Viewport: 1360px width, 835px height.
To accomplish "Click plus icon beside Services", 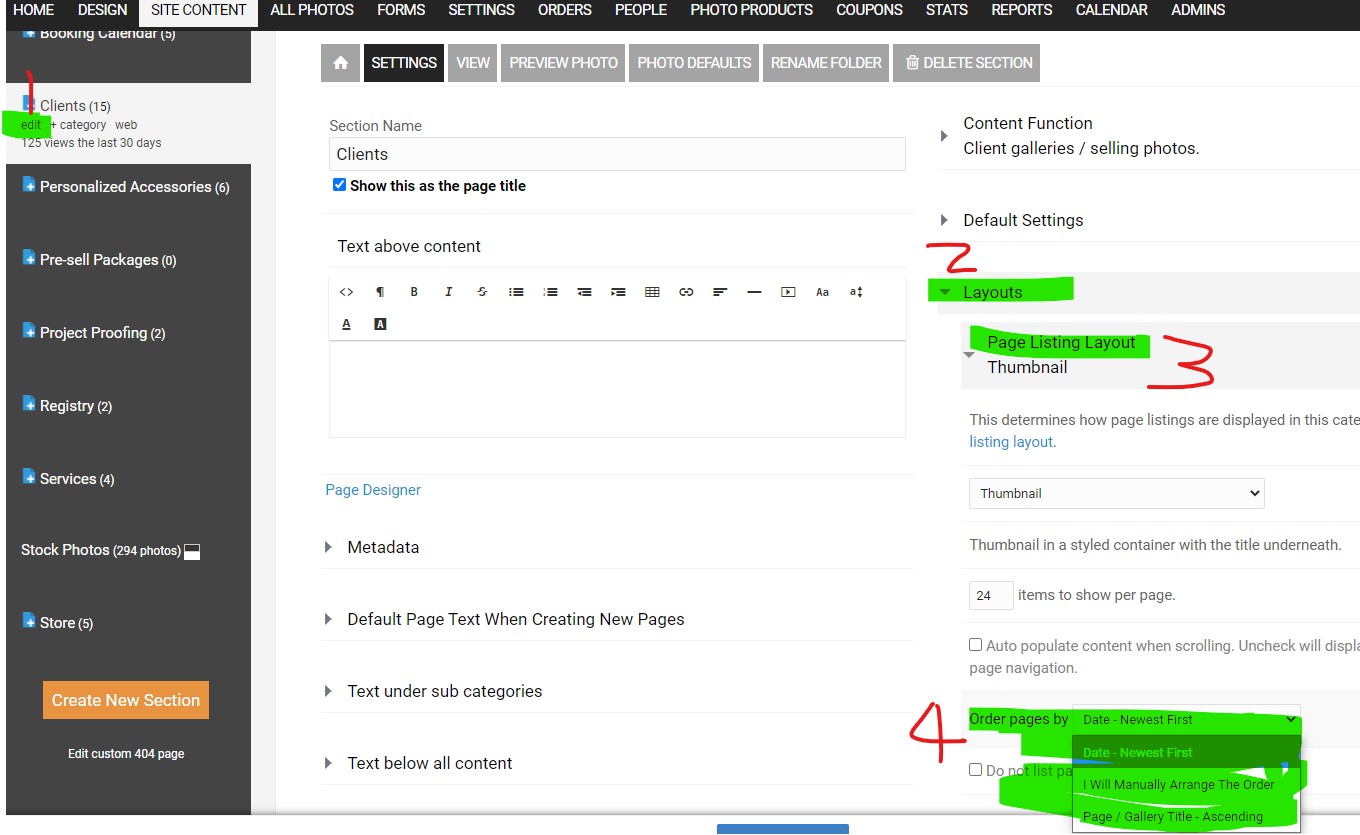I will click(29, 477).
